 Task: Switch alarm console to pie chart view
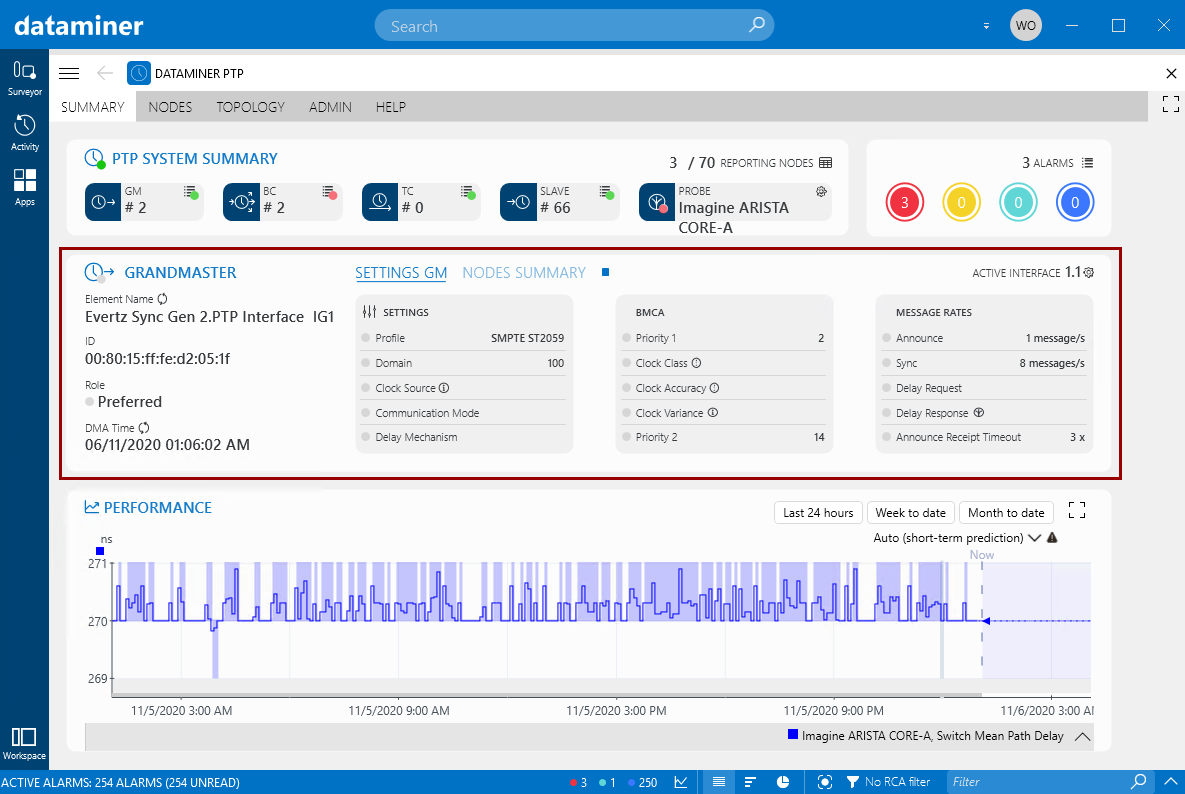pos(783,782)
